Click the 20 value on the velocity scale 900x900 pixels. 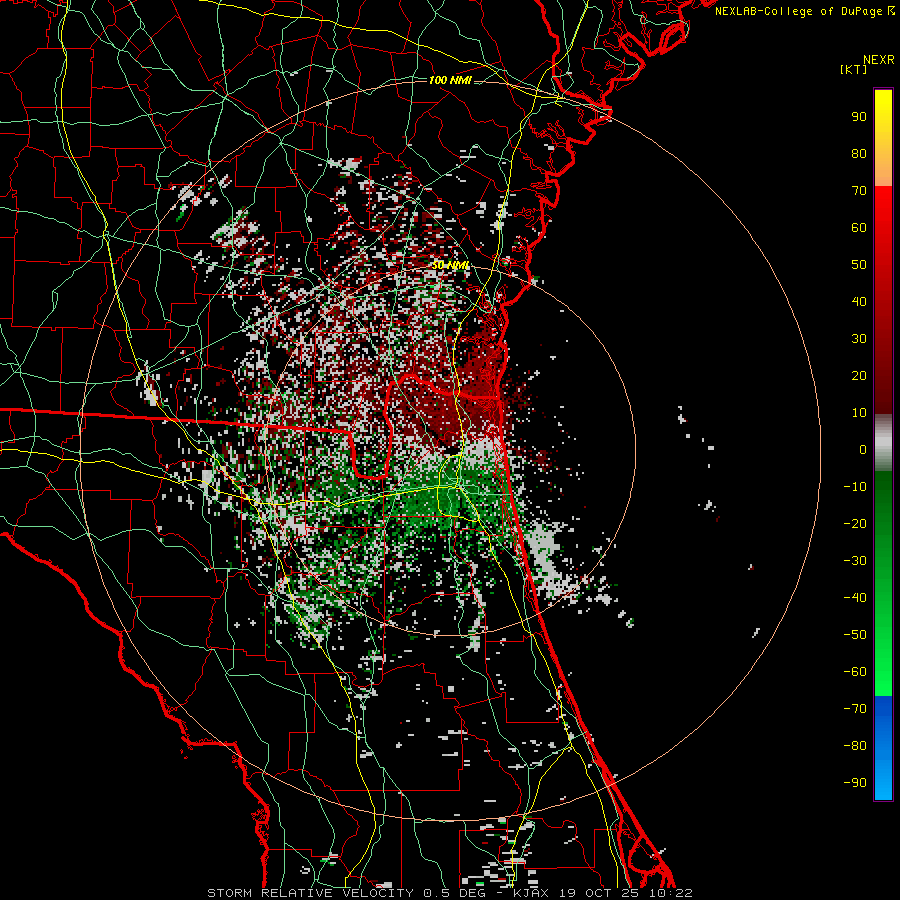coord(859,376)
